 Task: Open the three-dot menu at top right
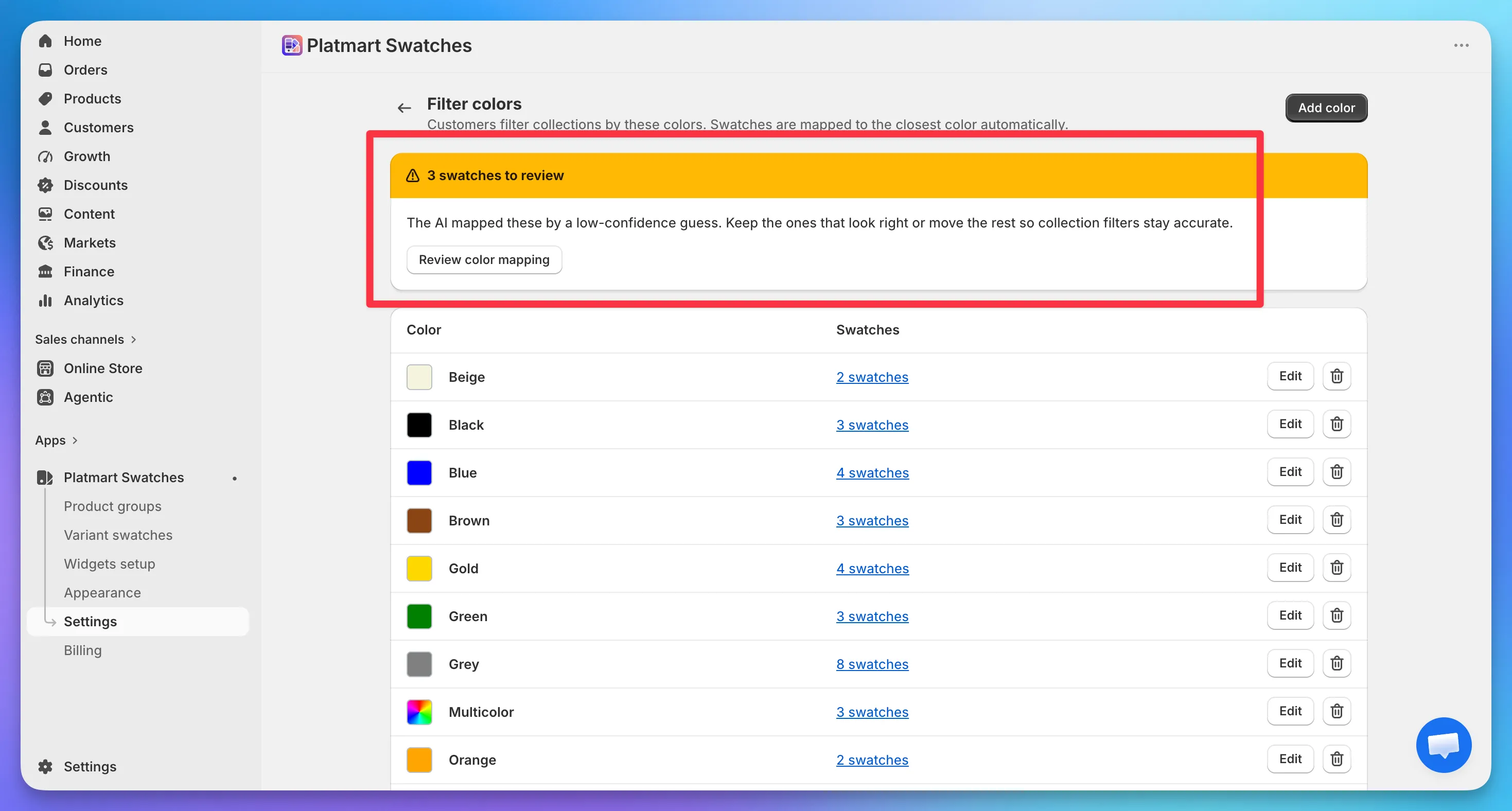[1461, 45]
